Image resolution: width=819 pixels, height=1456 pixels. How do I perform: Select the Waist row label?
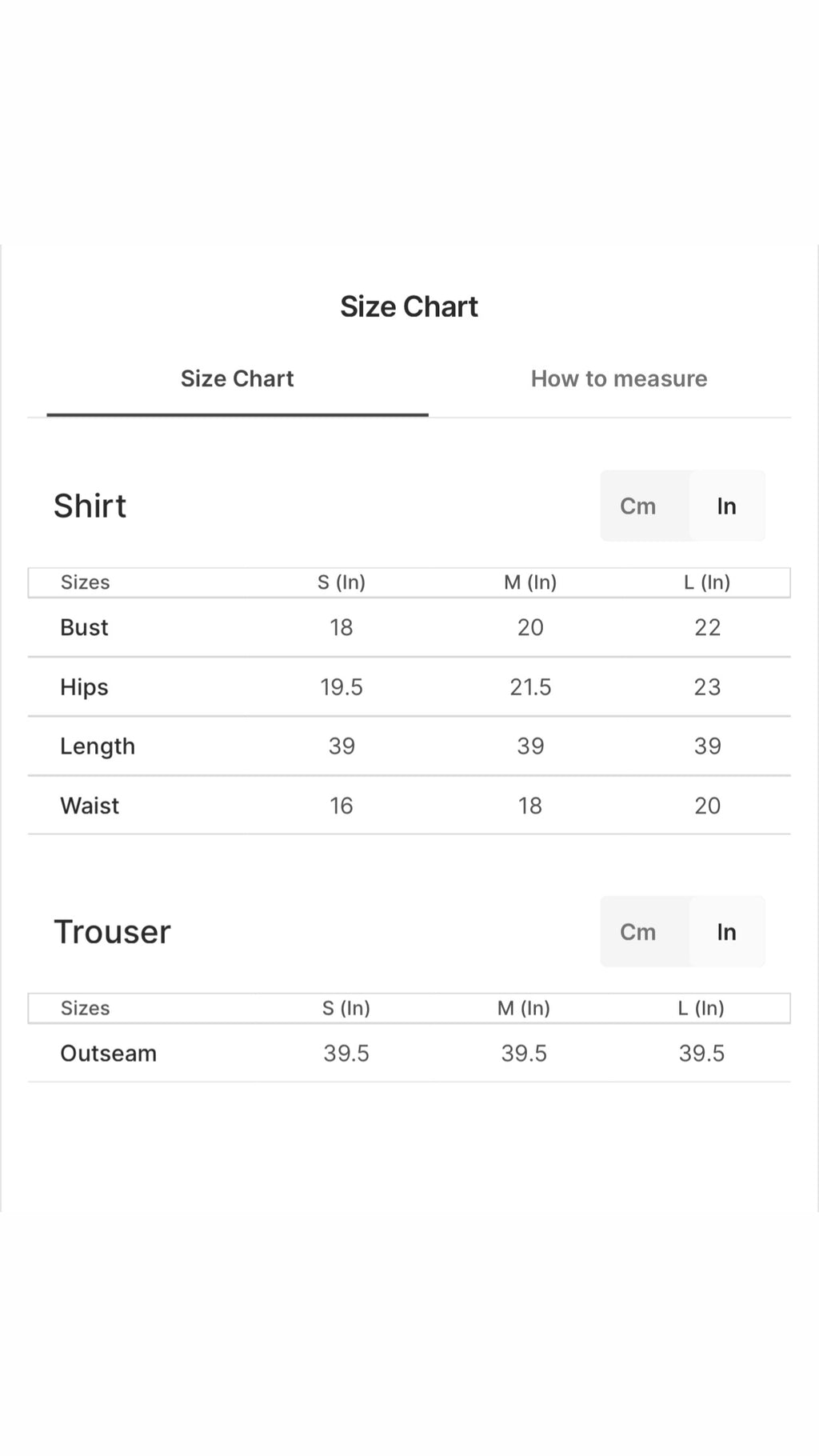coord(90,806)
